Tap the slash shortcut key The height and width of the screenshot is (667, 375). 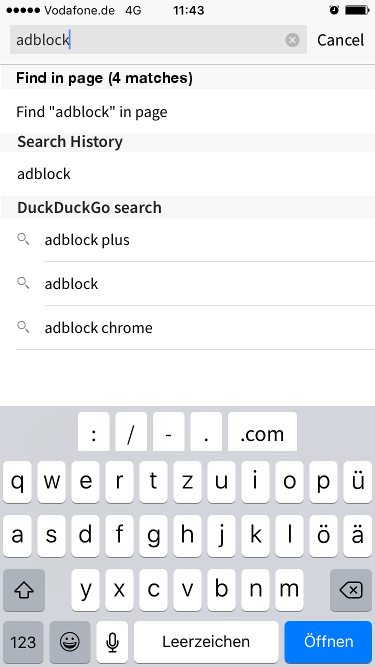pyautogui.click(x=131, y=432)
